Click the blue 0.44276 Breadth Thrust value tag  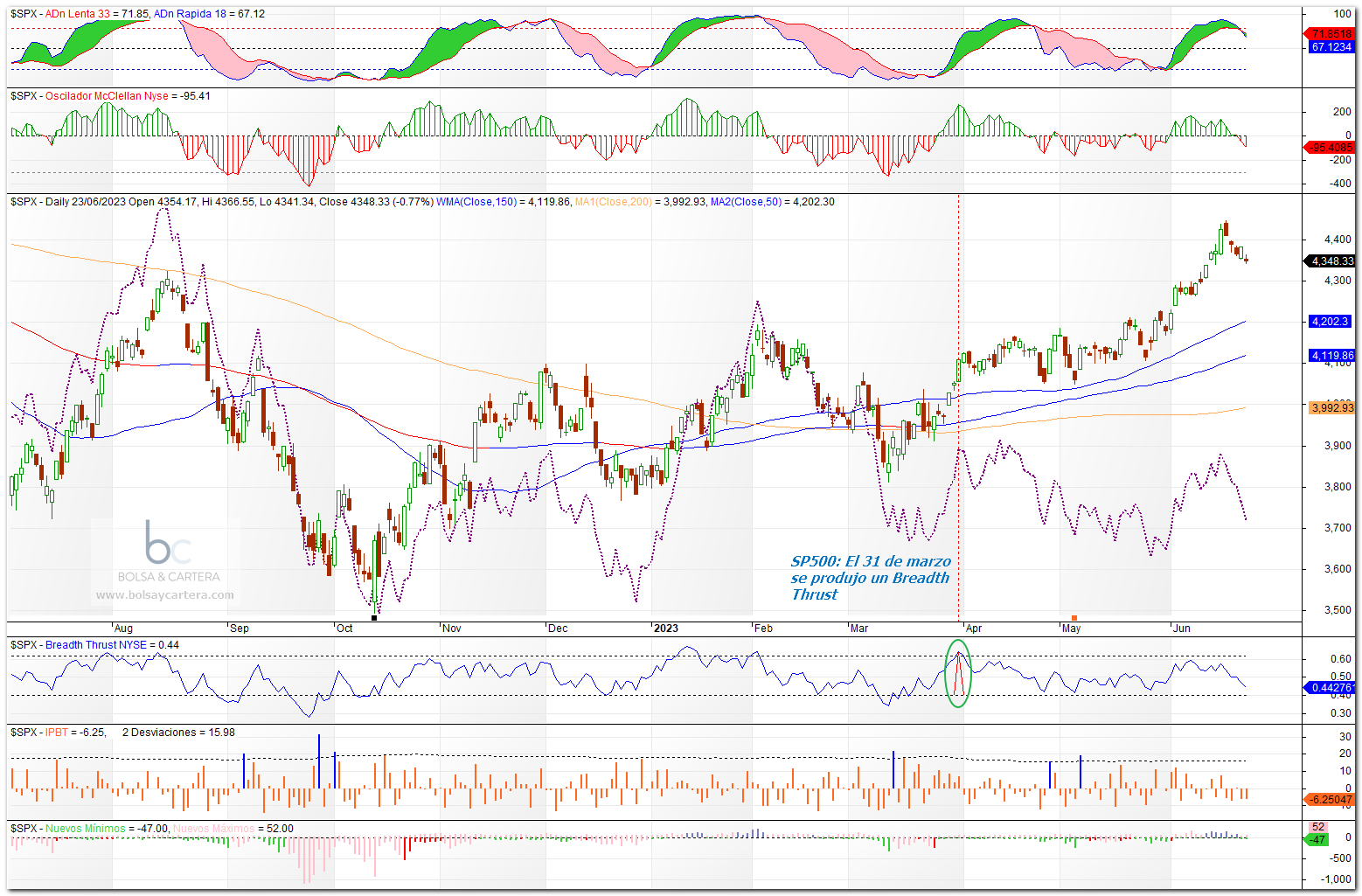coord(1331,688)
